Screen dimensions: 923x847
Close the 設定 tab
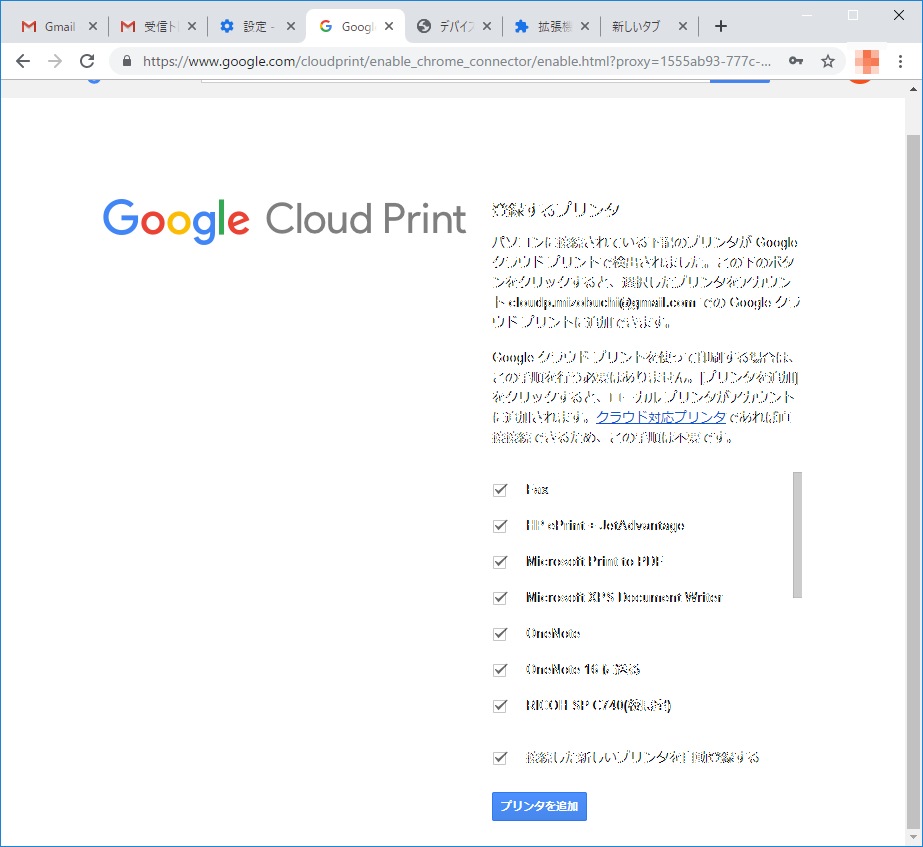click(291, 26)
